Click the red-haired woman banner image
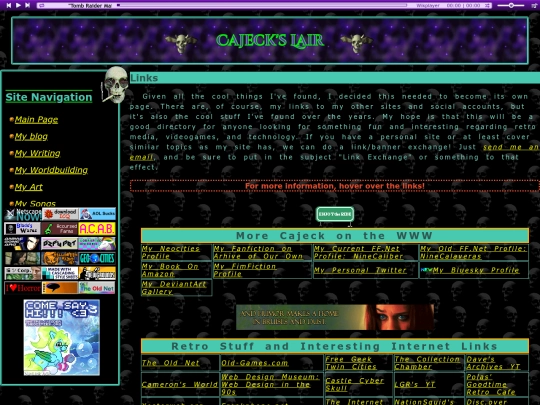Viewport: 540px width, 405px height. point(335,317)
